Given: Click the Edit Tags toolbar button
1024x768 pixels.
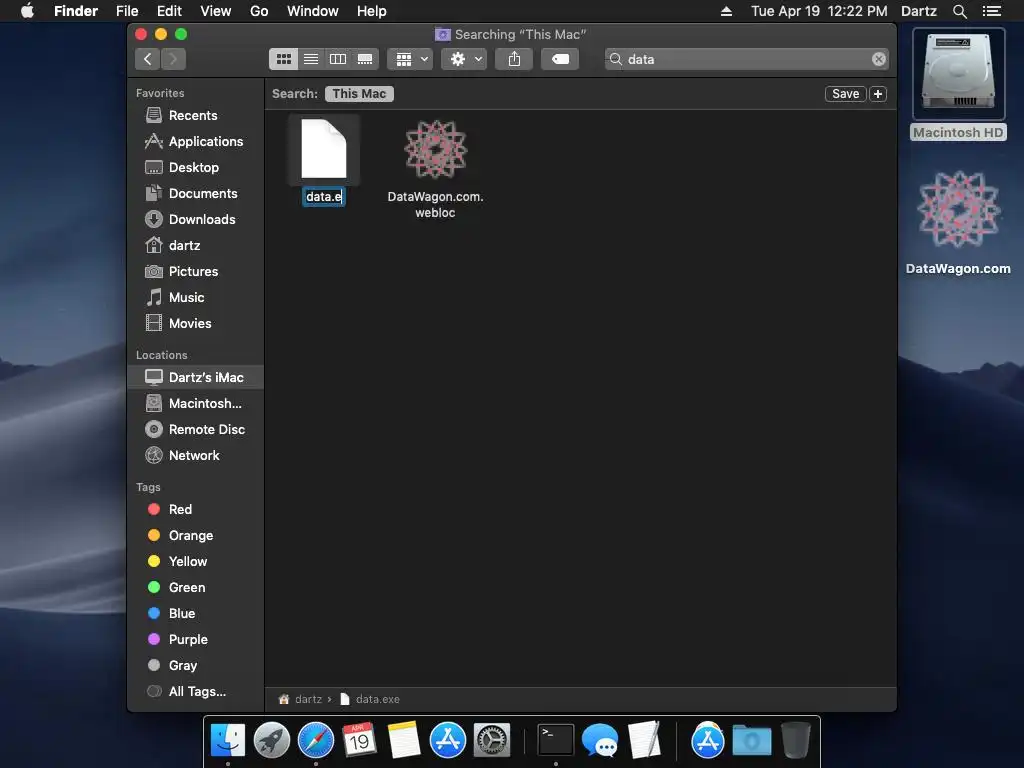Looking at the screenshot, I should 560,59.
